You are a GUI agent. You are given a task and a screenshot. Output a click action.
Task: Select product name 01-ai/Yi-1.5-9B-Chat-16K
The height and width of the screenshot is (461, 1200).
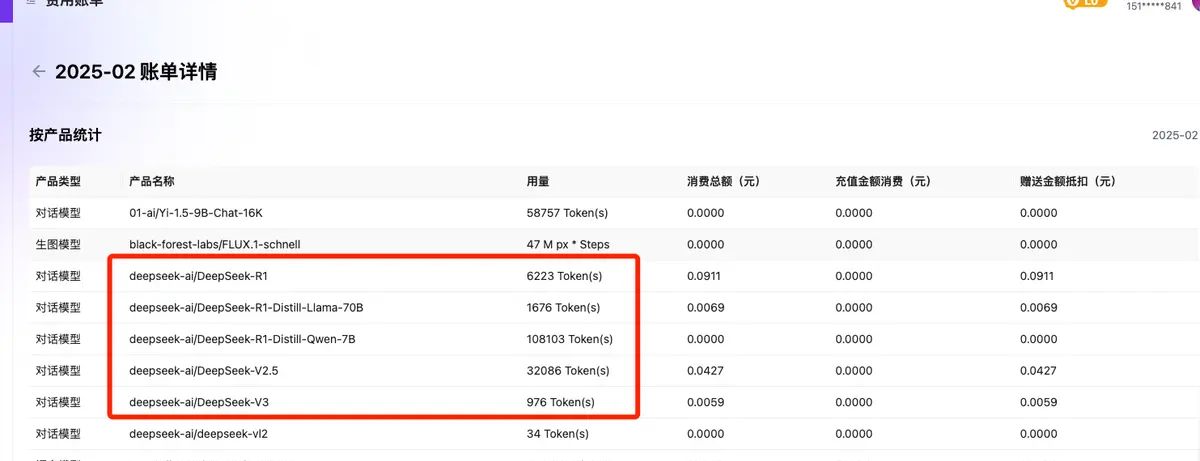(196, 213)
